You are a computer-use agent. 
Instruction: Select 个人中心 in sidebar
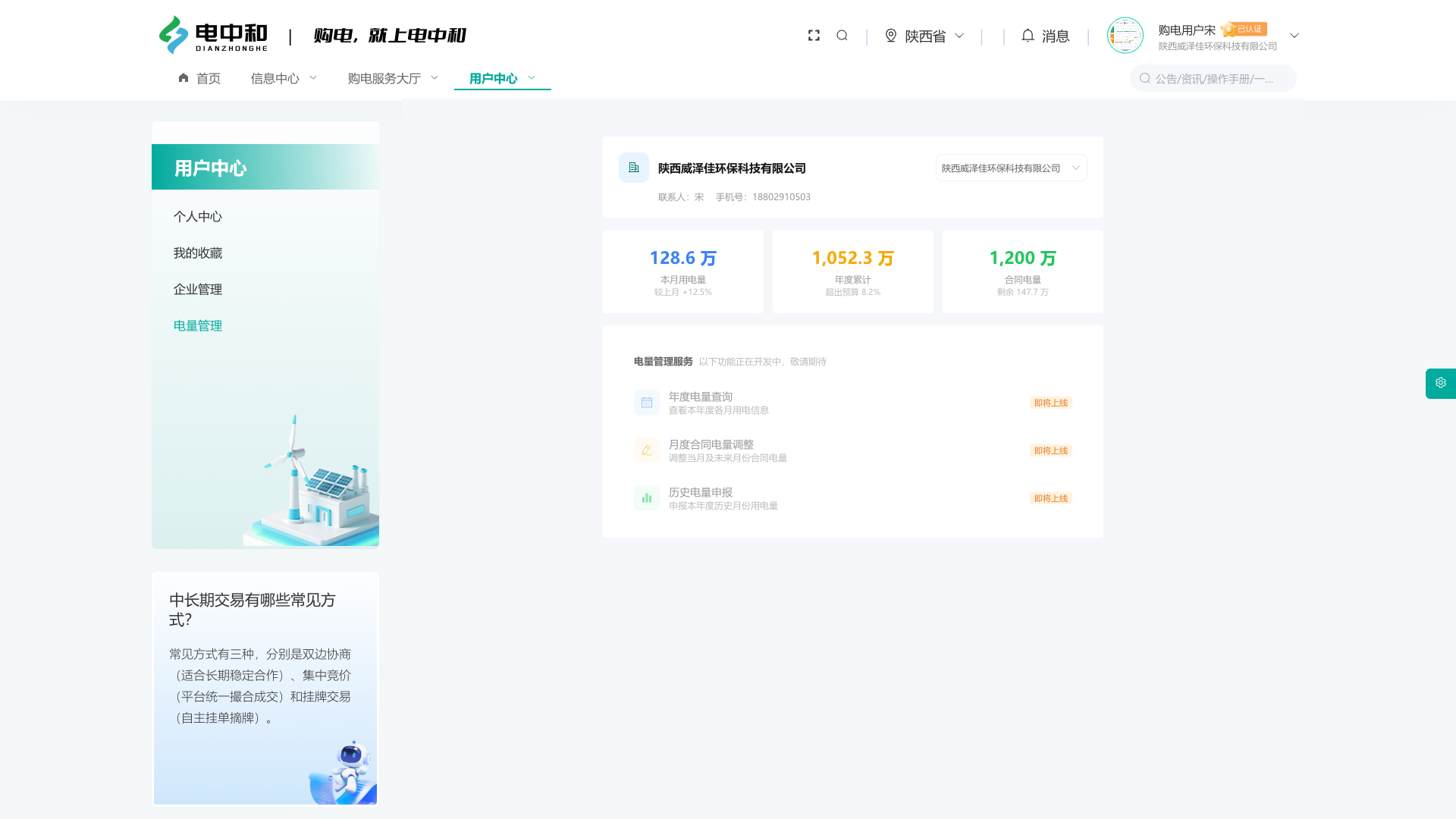point(198,217)
